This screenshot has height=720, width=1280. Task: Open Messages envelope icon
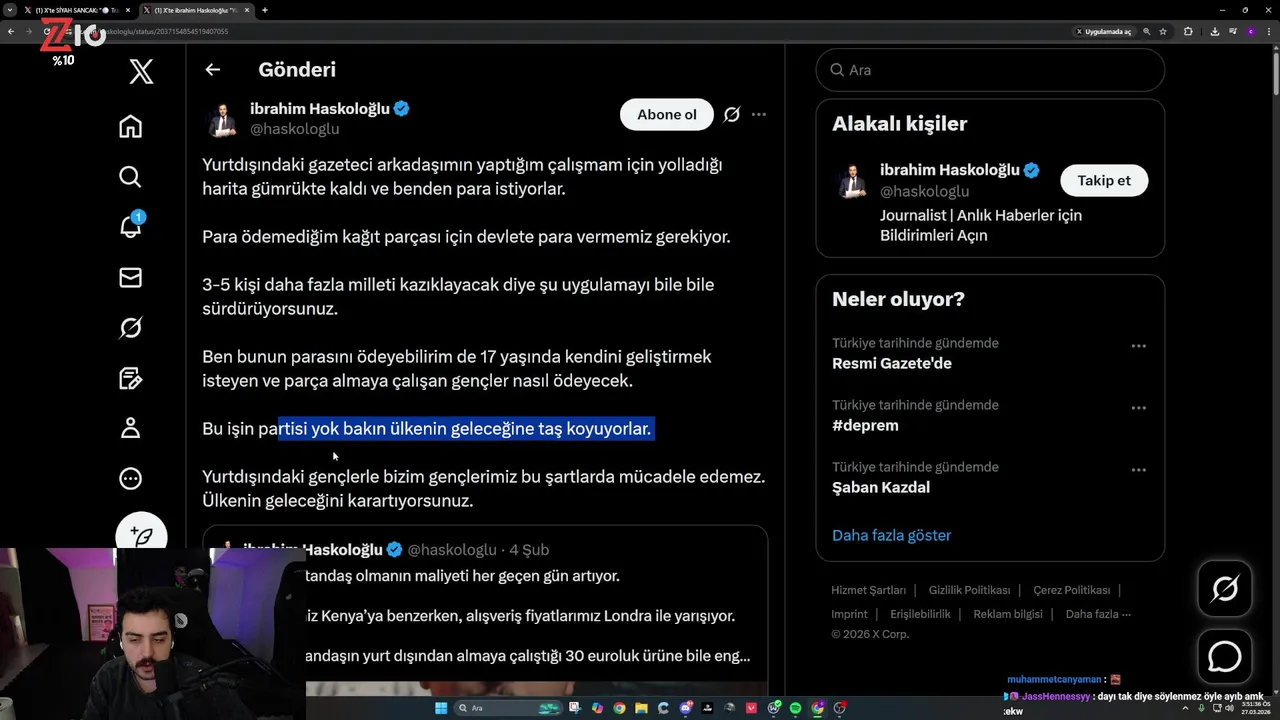(x=130, y=277)
